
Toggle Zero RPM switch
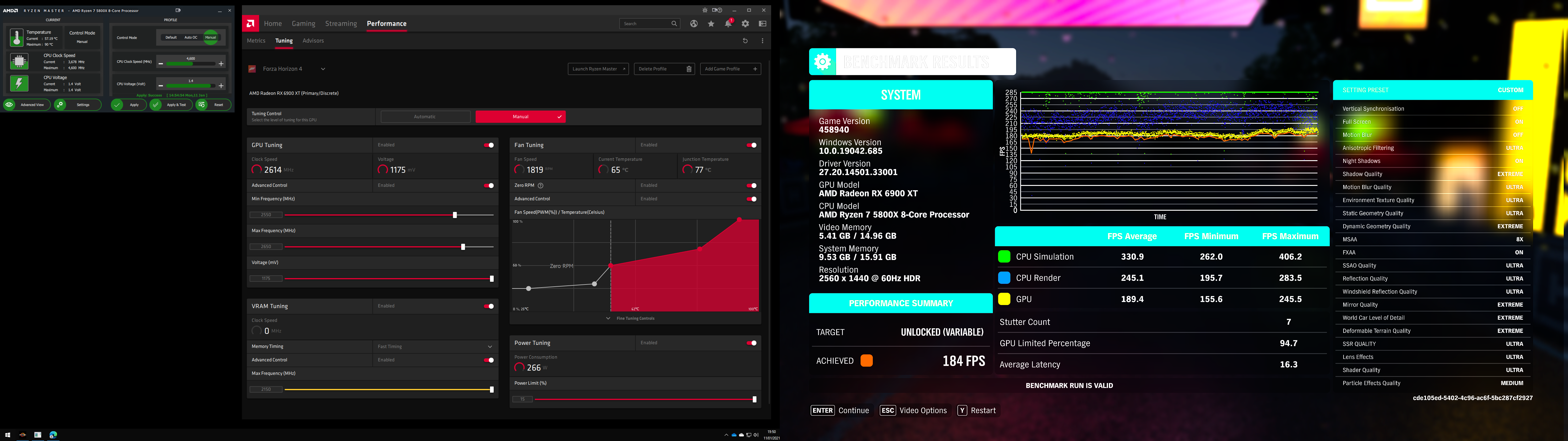(x=752, y=185)
